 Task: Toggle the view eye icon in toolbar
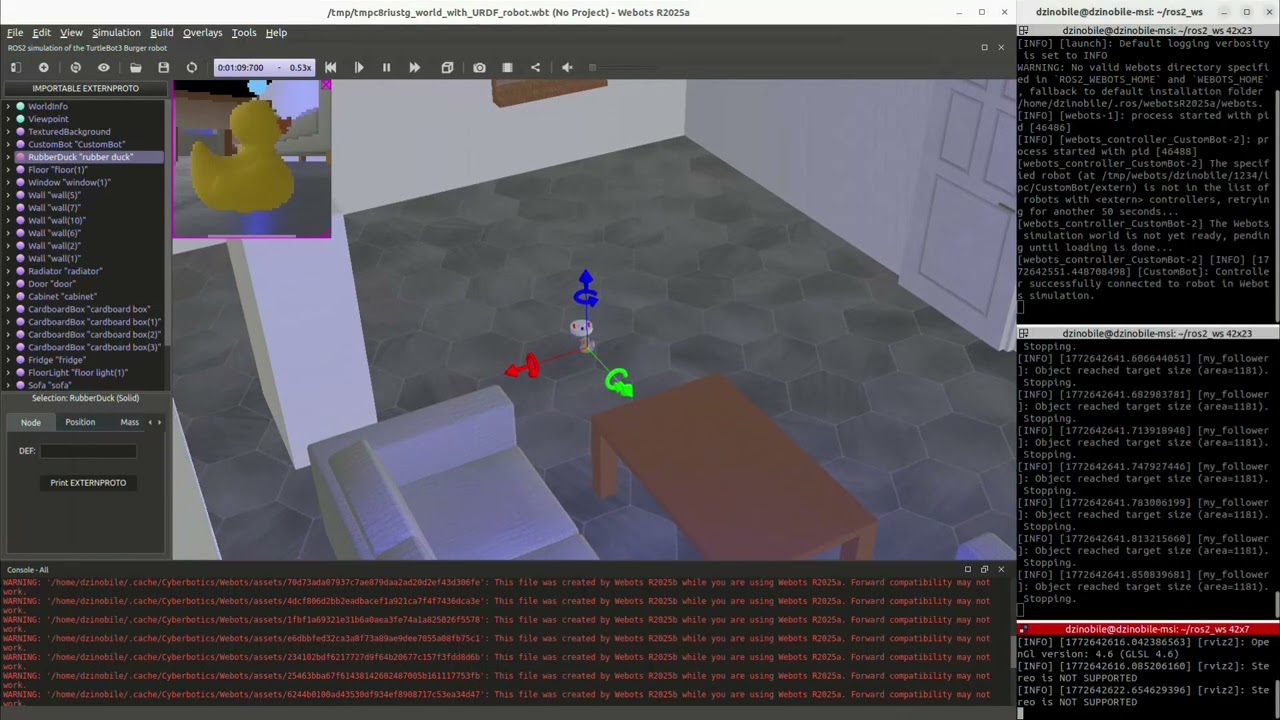point(103,67)
